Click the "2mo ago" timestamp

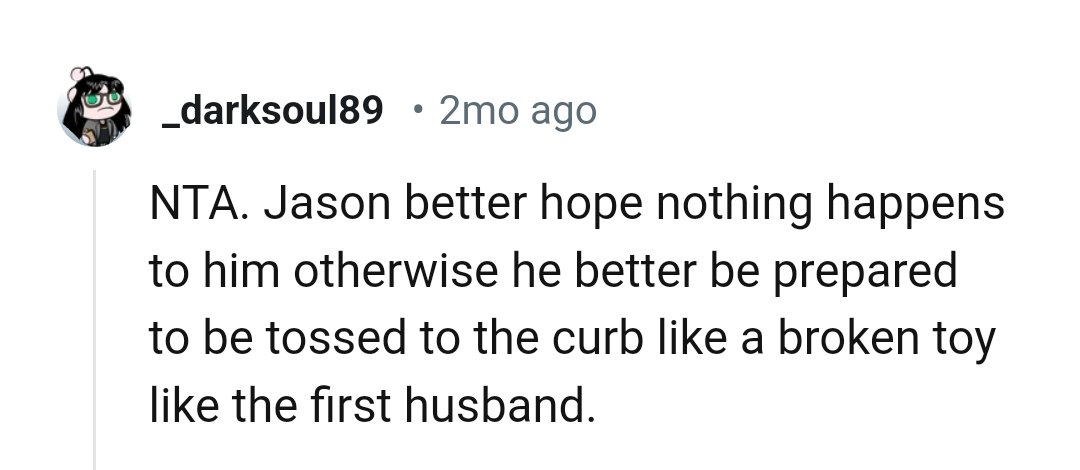tap(517, 111)
